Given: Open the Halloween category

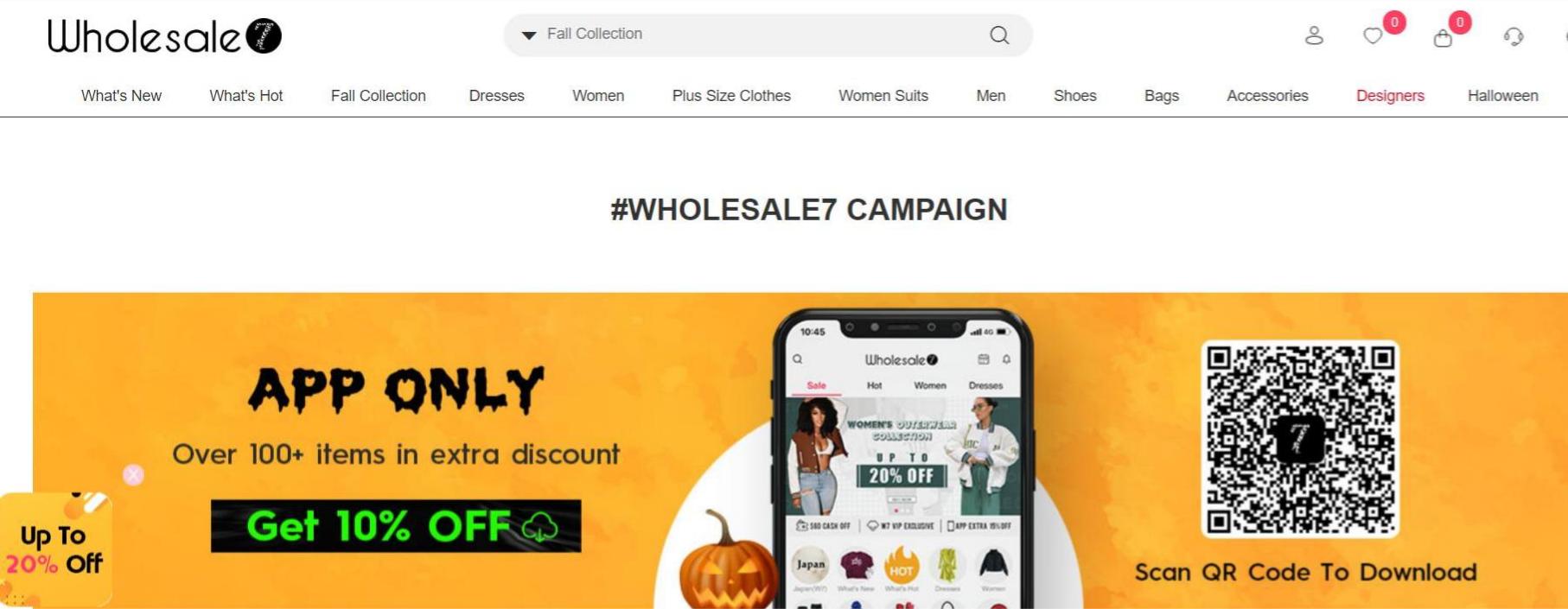Looking at the screenshot, I should pyautogui.click(x=1502, y=96).
